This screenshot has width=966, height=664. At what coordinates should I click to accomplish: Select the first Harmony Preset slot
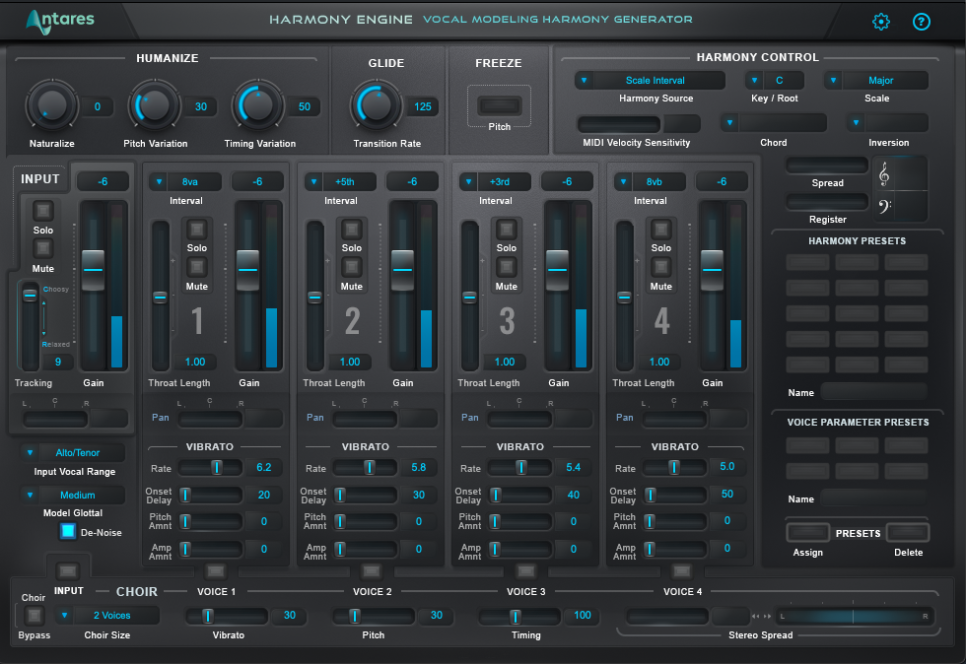tap(808, 262)
